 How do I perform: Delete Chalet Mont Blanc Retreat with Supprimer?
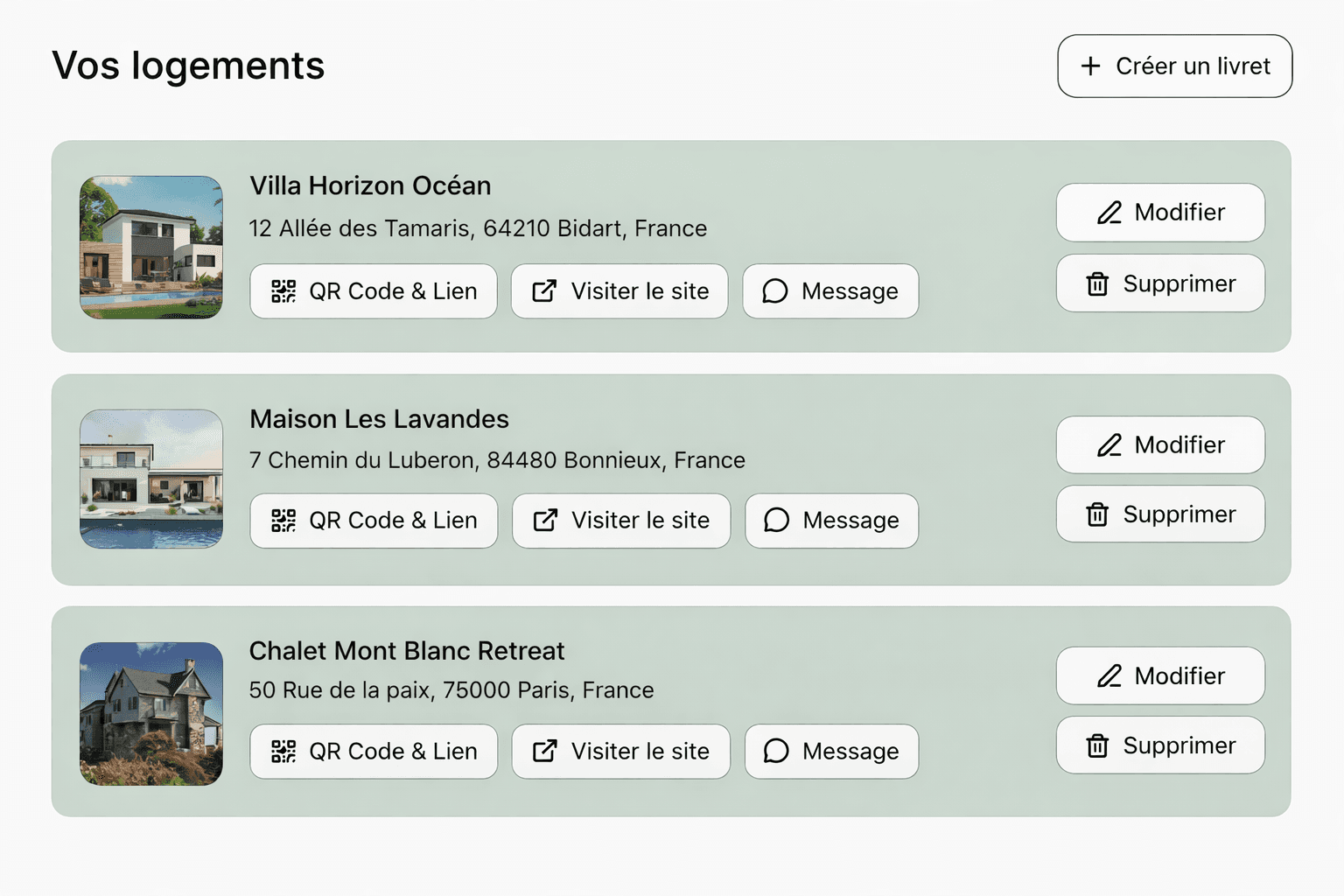[x=1160, y=745]
